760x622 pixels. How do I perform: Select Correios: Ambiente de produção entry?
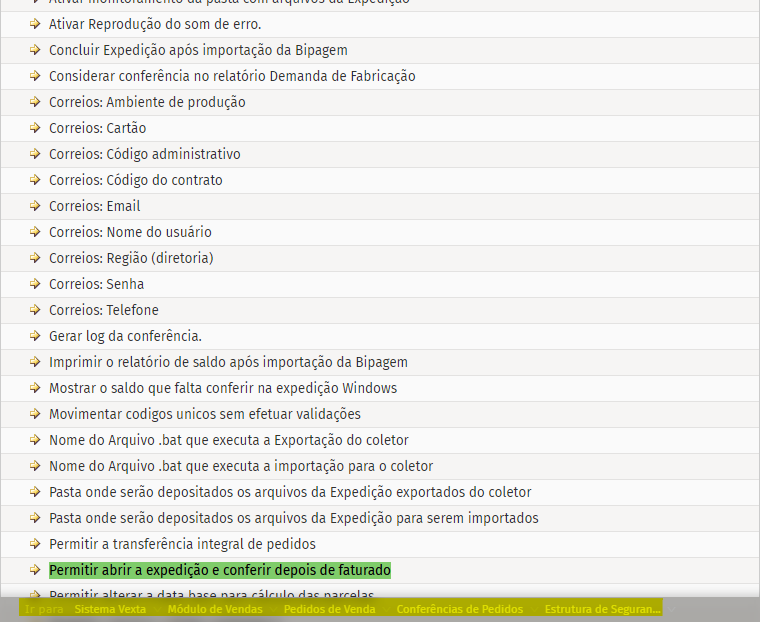pyautogui.click(x=147, y=102)
